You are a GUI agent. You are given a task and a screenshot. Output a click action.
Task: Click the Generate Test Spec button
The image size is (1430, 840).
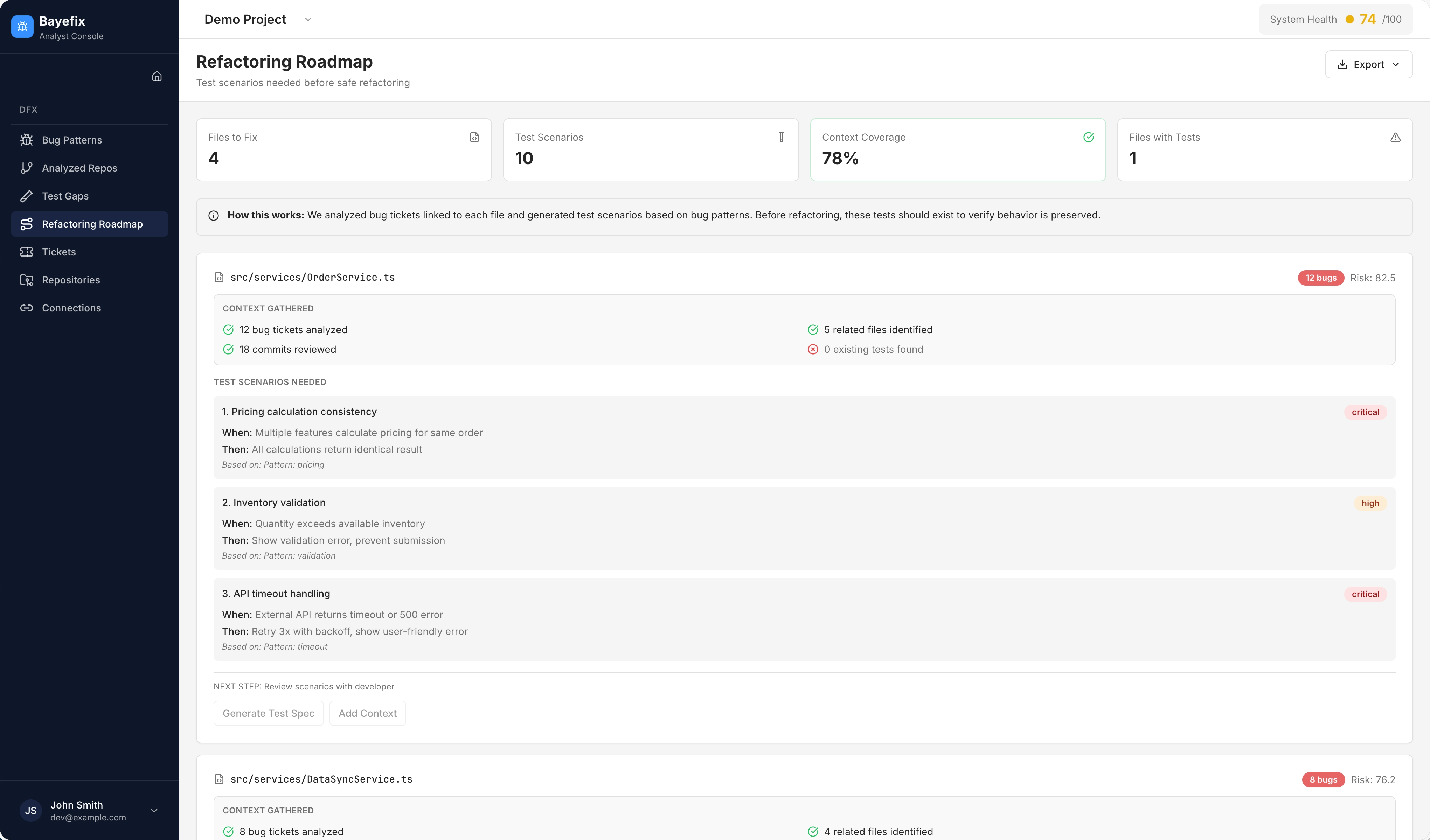click(x=269, y=713)
